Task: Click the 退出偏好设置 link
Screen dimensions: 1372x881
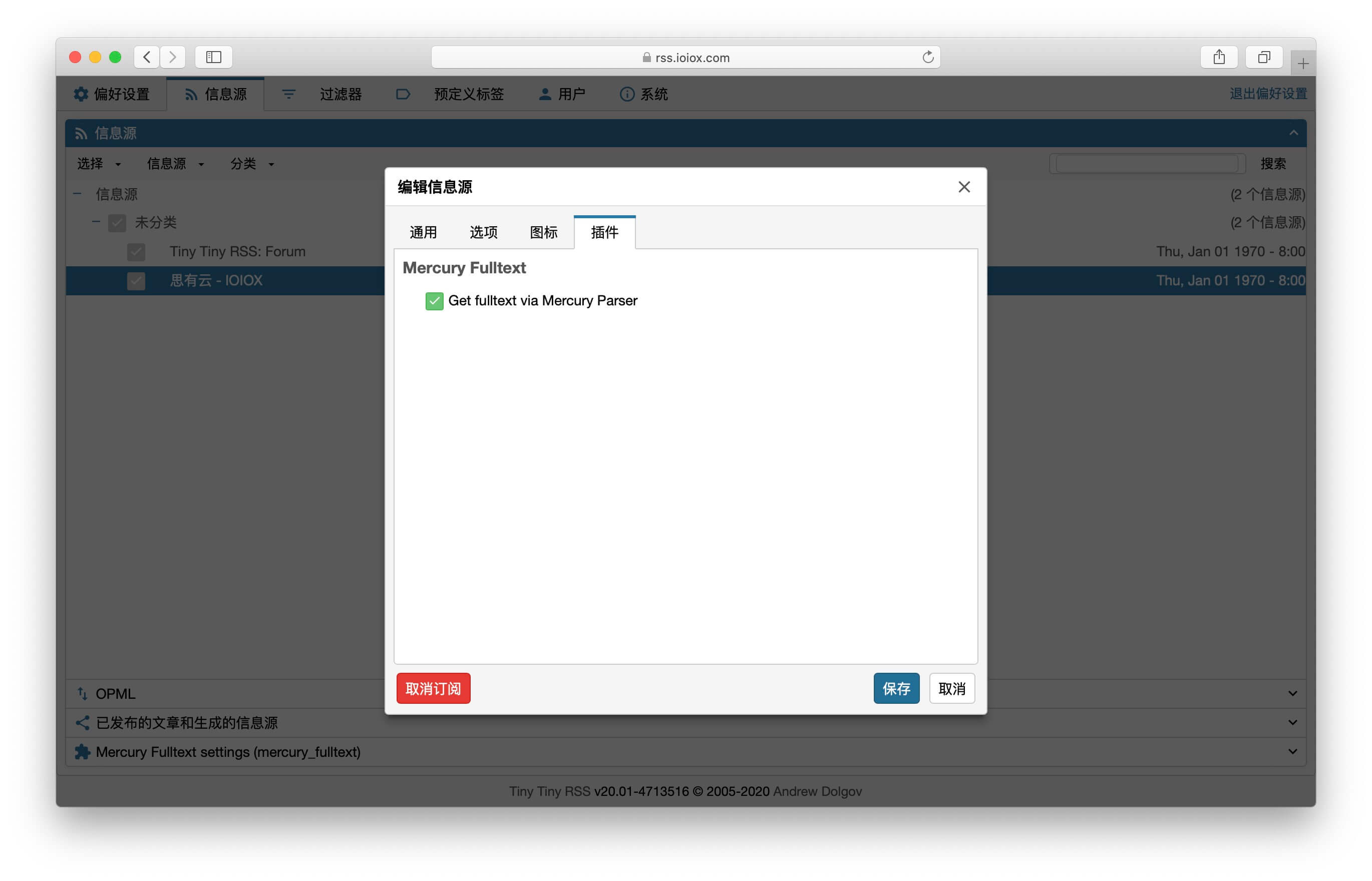Action: [x=1268, y=93]
